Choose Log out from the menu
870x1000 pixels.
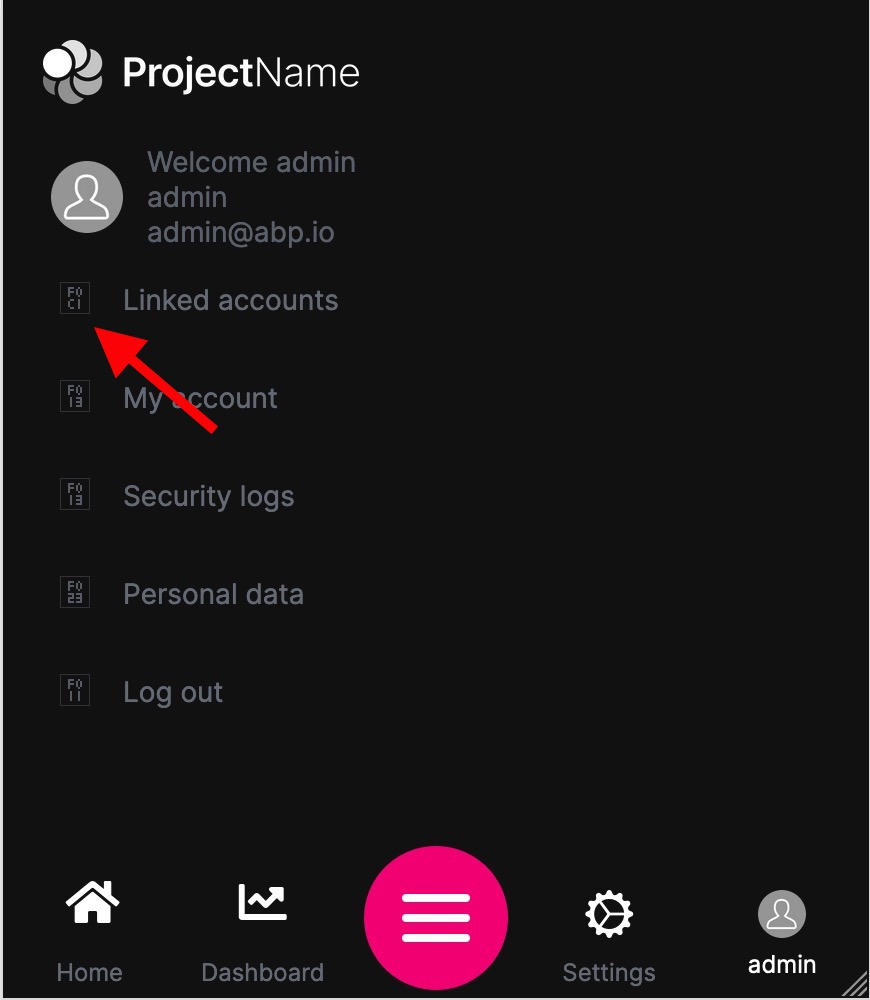[x=173, y=692]
